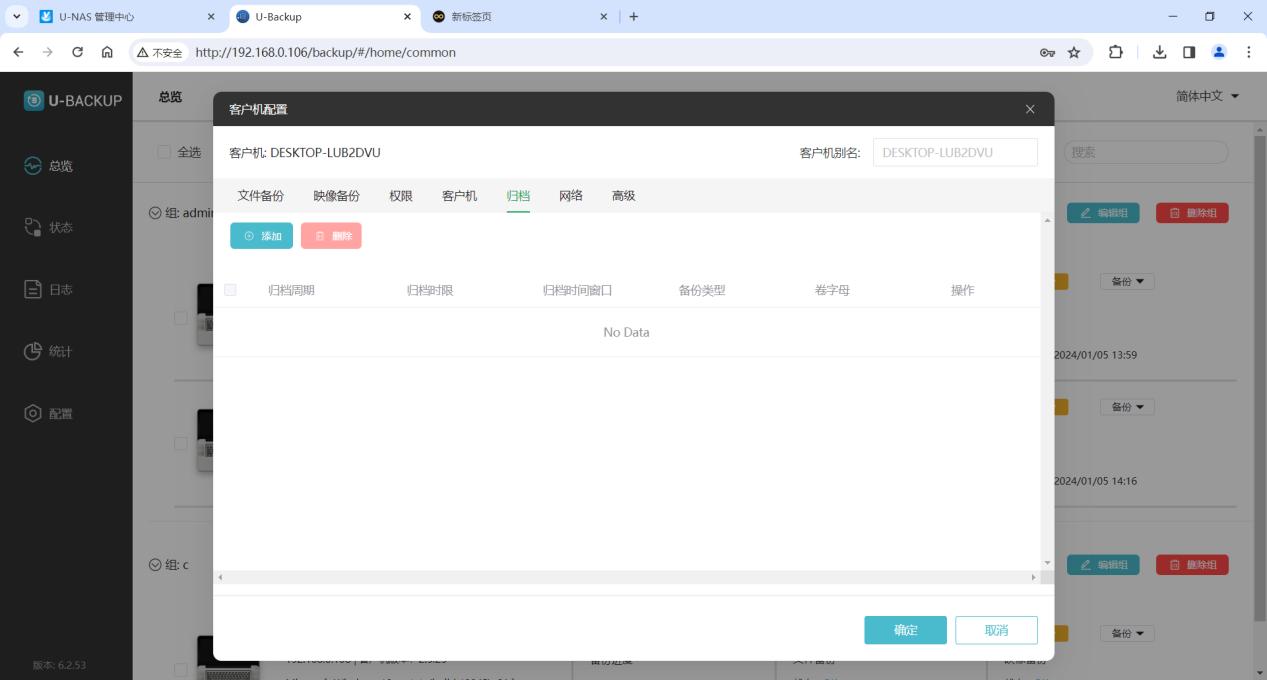Viewport: 1267px width, 680px height.
Task: Open the 日志 log sidebar icon
Action: point(33,289)
